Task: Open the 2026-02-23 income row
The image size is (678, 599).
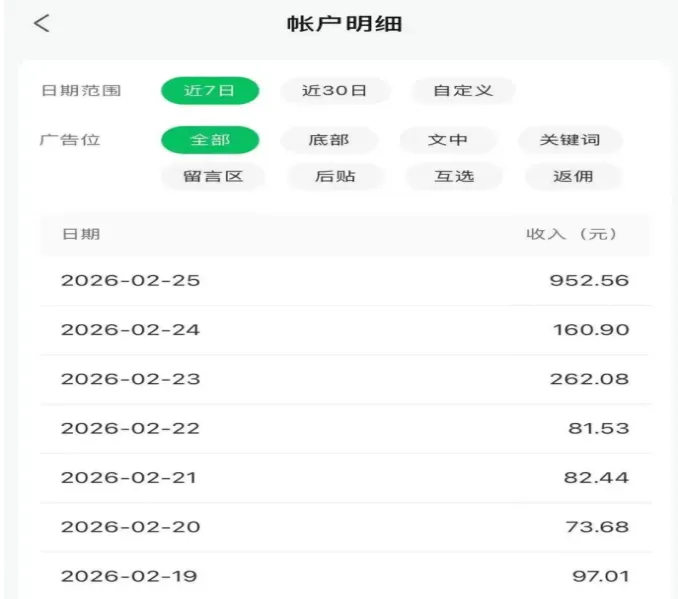Action: tap(344, 379)
